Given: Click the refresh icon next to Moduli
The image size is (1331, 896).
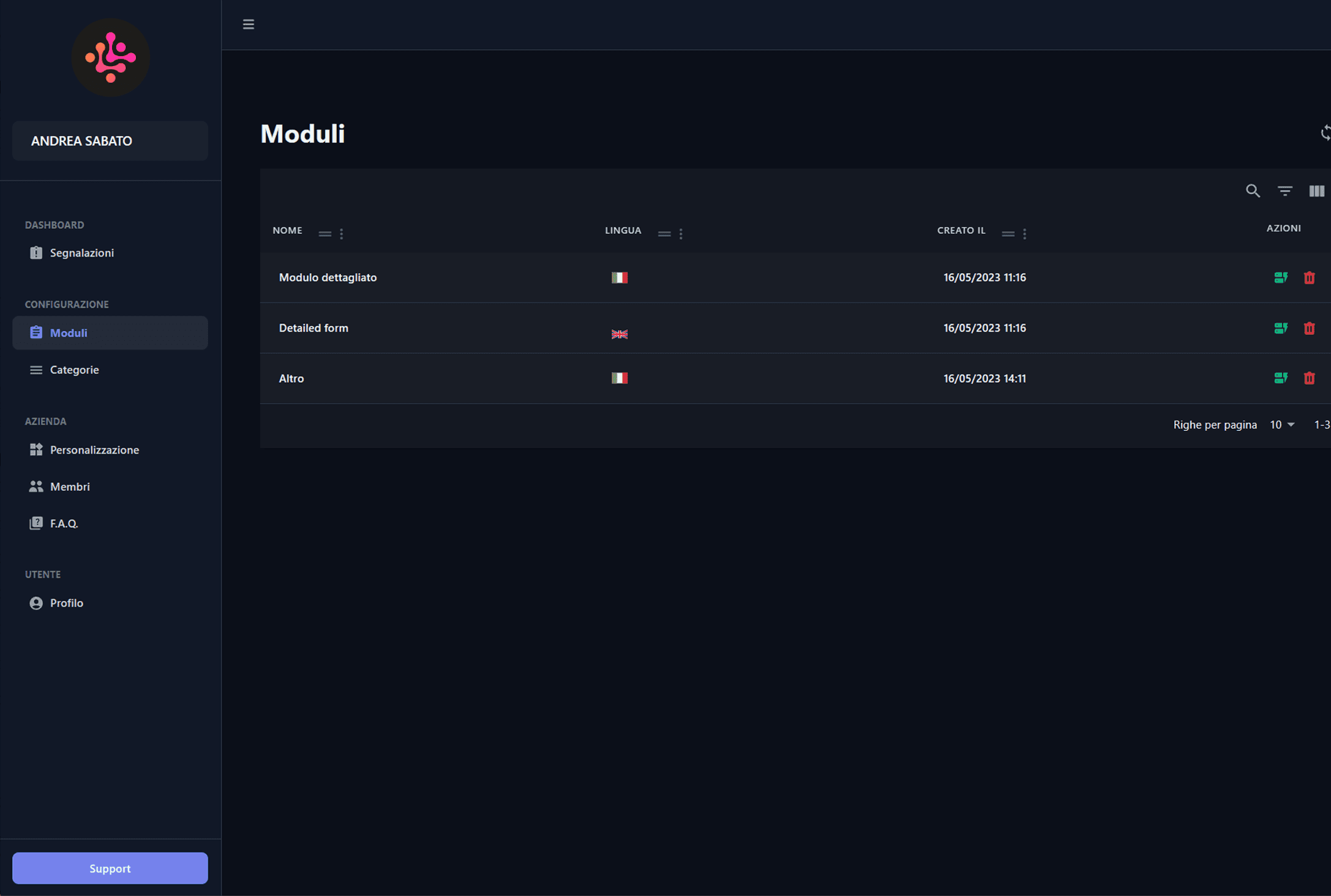Looking at the screenshot, I should point(1325,133).
